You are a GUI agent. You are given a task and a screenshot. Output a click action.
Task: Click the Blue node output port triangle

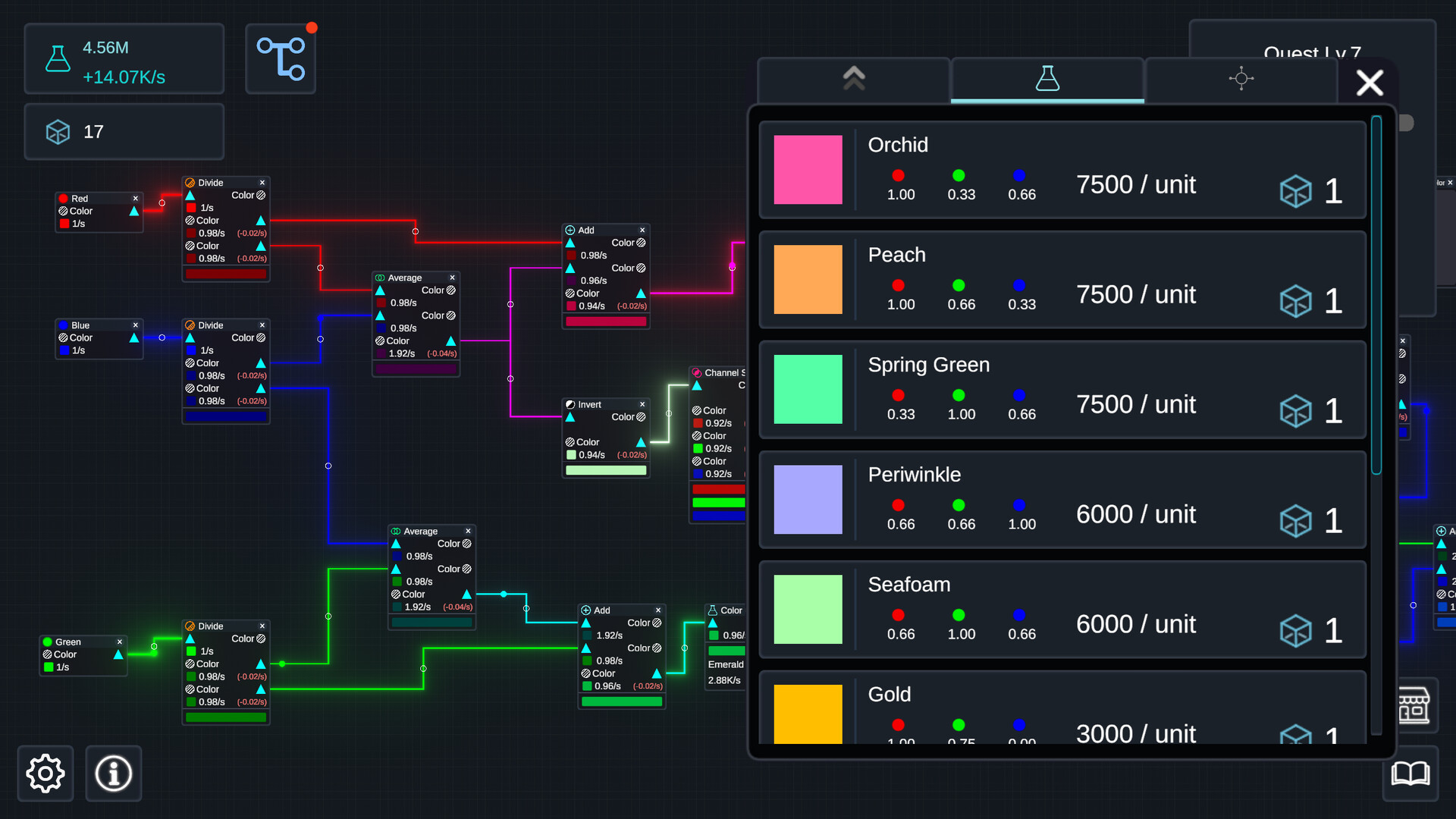[x=134, y=337]
